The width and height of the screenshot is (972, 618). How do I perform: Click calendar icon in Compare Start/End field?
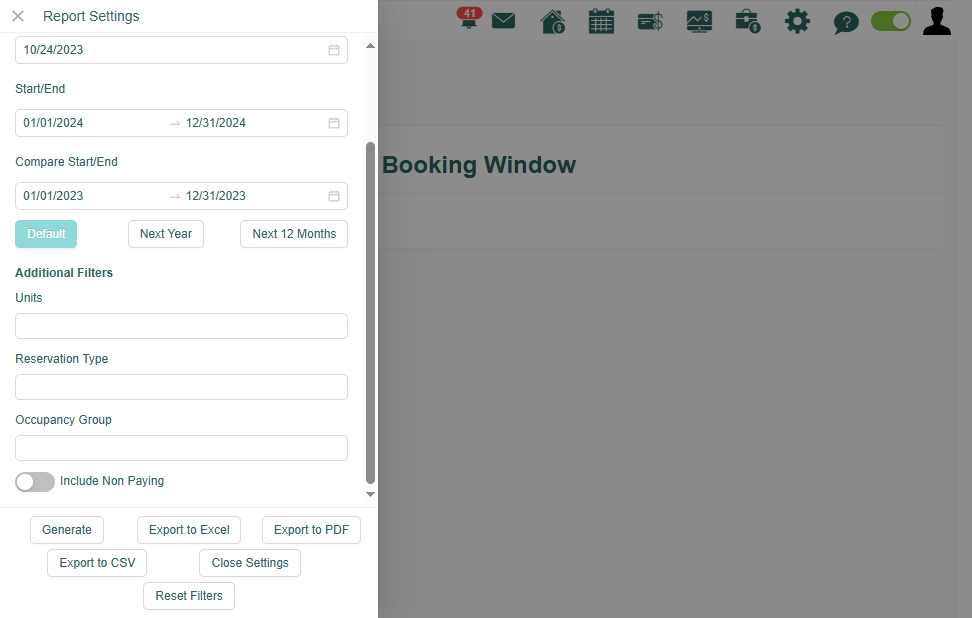[334, 196]
